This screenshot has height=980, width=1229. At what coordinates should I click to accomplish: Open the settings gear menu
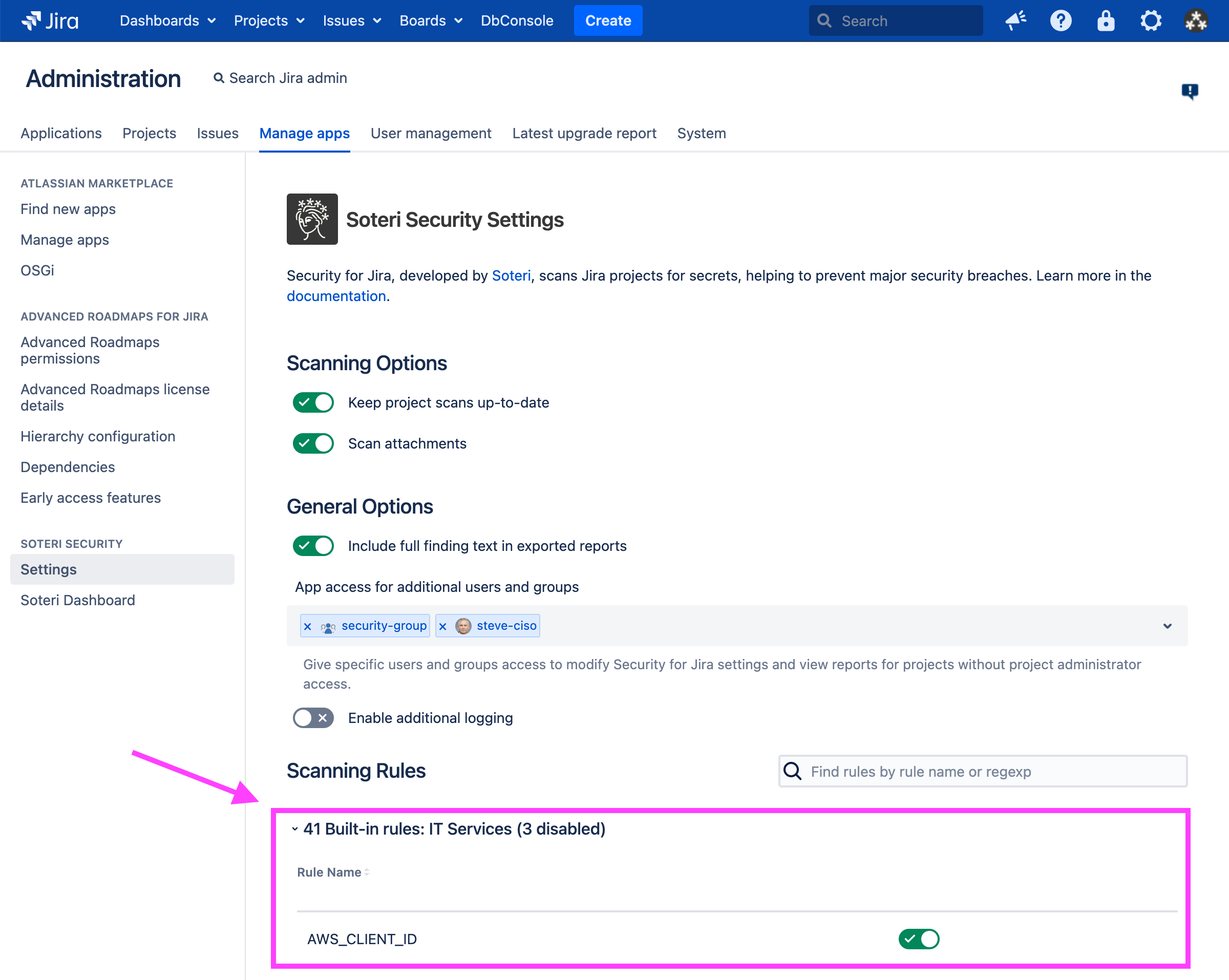coord(1150,20)
